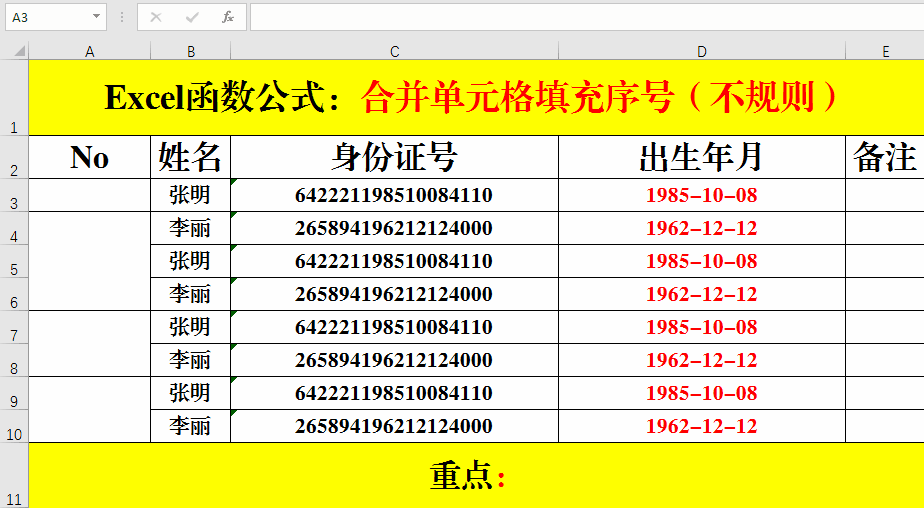Click the Enter checkmark formula bar icon

click(x=192, y=17)
